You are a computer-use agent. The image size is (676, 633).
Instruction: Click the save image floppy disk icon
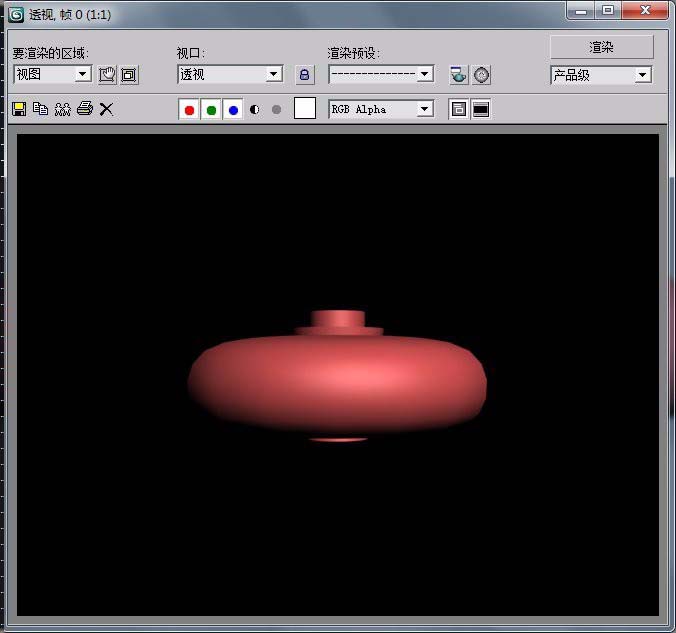pos(18,109)
